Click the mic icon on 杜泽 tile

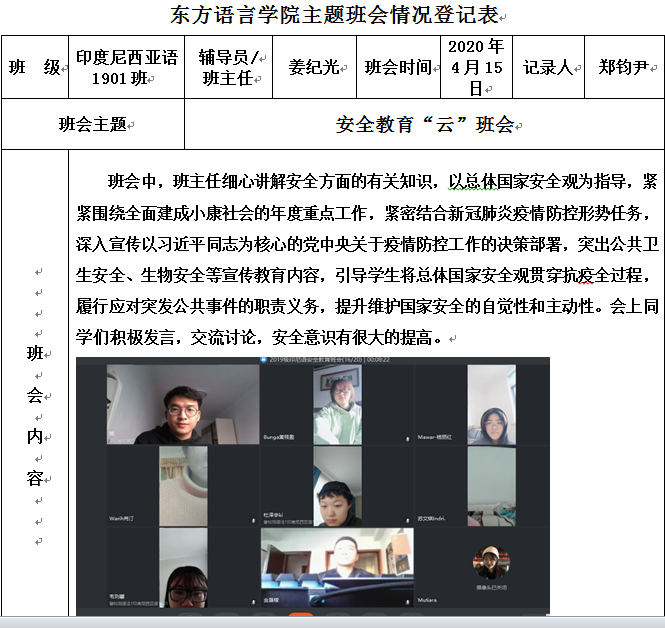407,520
